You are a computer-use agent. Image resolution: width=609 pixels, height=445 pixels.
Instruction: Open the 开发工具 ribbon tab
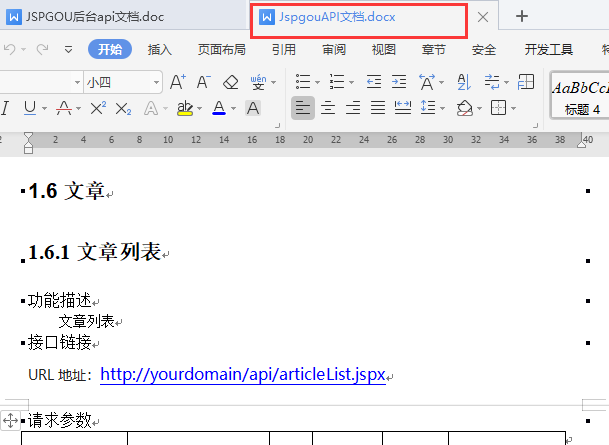click(x=548, y=49)
